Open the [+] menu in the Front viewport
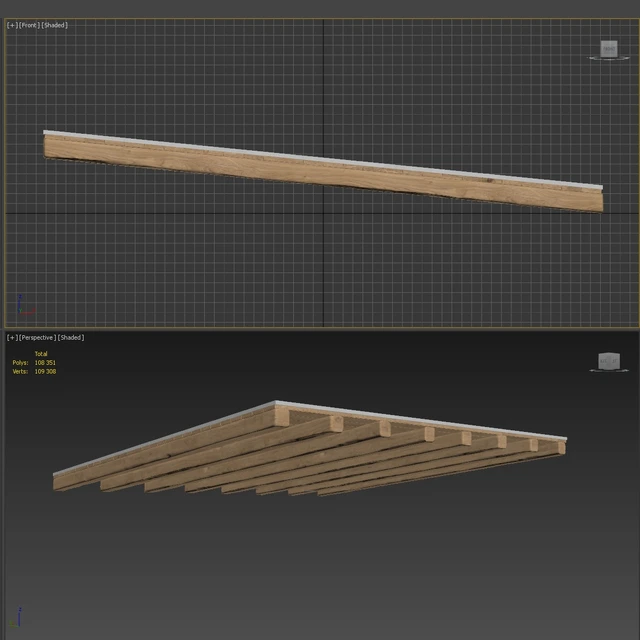Viewport: 640px width, 640px height. [x=12, y=25]
